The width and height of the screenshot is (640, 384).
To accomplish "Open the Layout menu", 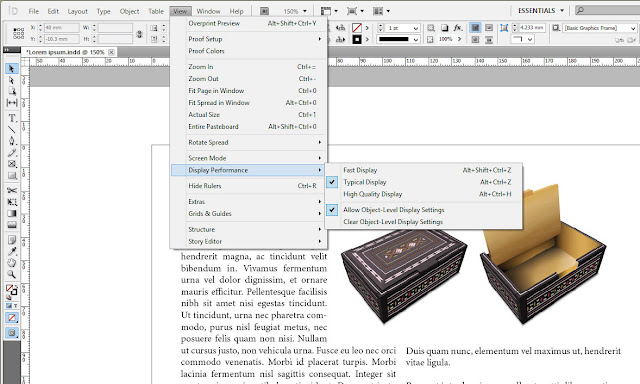I will click(x=78, y=11).
